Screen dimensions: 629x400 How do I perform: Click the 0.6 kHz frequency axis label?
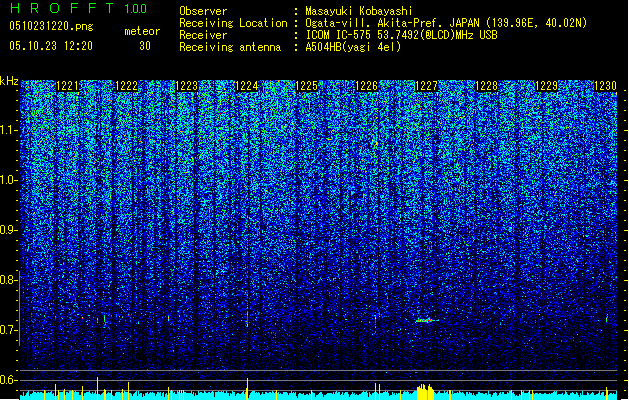[9, 380]
